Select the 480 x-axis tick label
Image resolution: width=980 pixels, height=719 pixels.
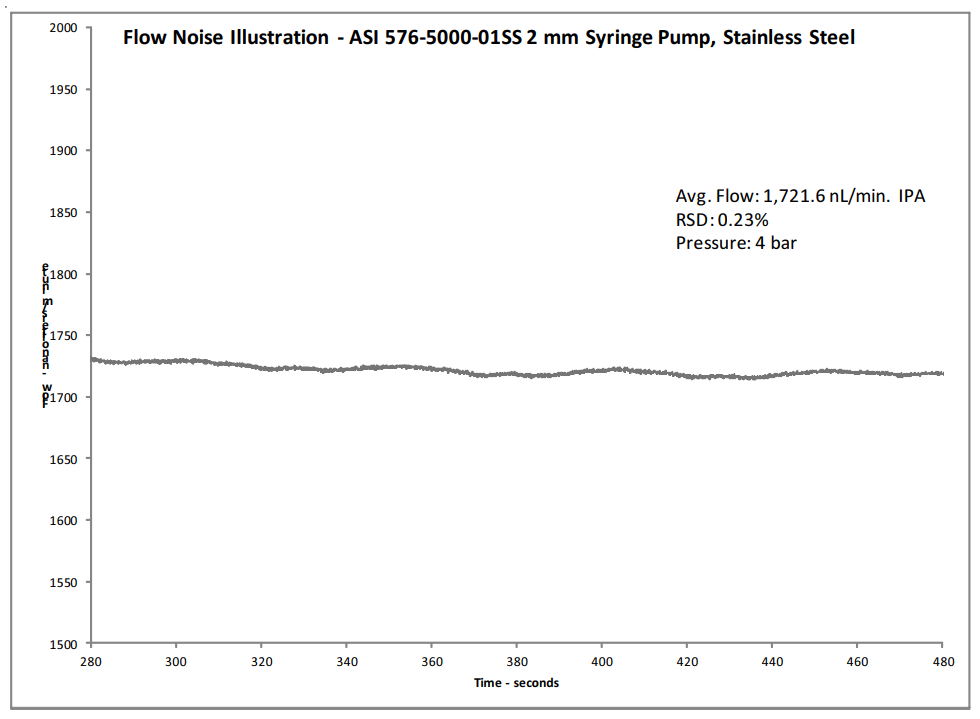pyautogui.click(x=943, y=661)
